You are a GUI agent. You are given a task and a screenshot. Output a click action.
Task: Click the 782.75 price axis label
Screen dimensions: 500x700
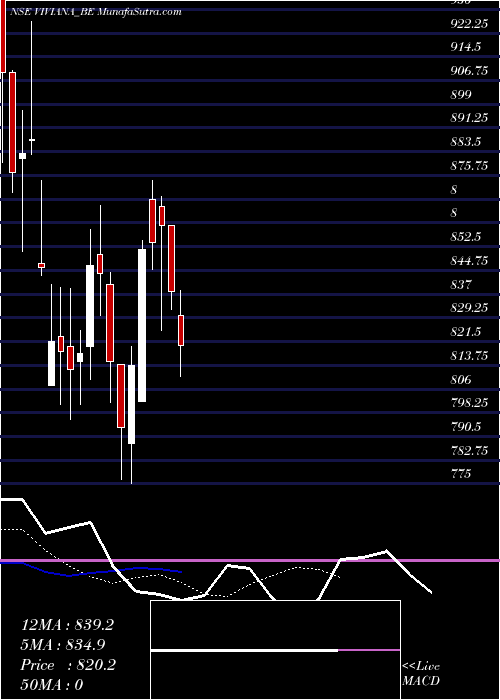tap(469, 451)
